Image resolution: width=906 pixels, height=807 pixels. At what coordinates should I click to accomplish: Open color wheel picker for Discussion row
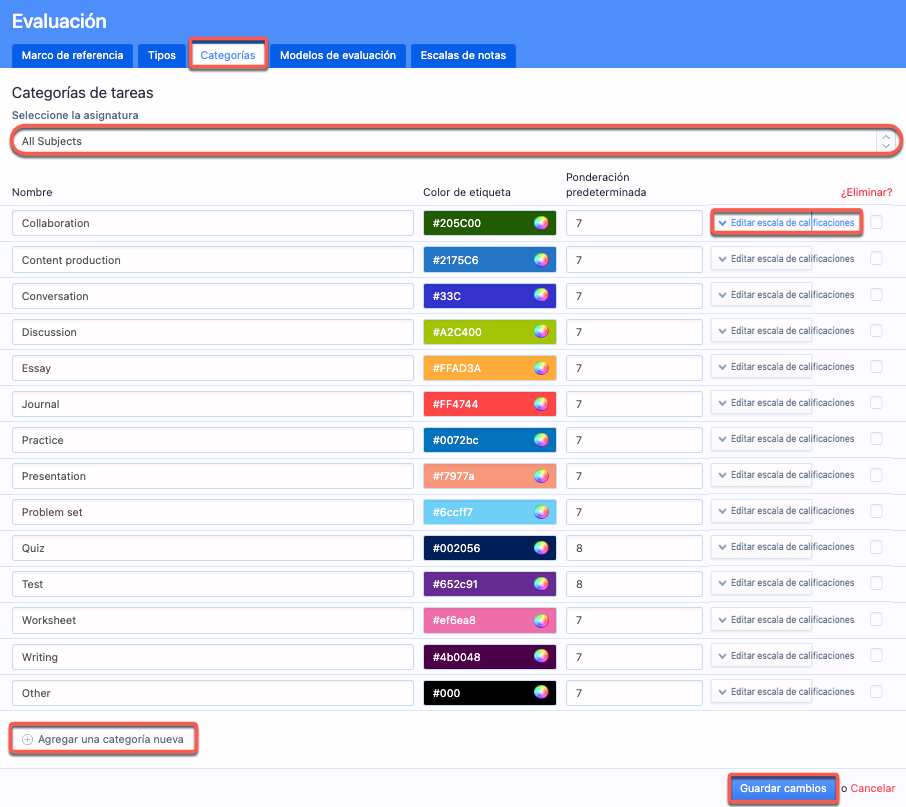click(541, 332)
